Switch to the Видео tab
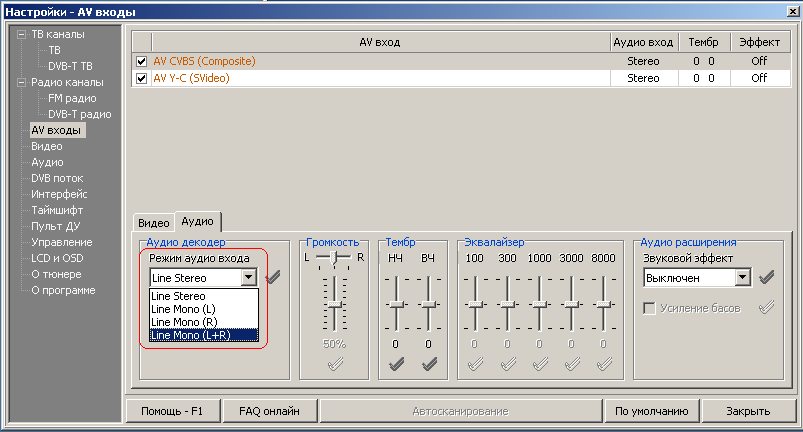The image size is (803, 432). tap(153, 222)
